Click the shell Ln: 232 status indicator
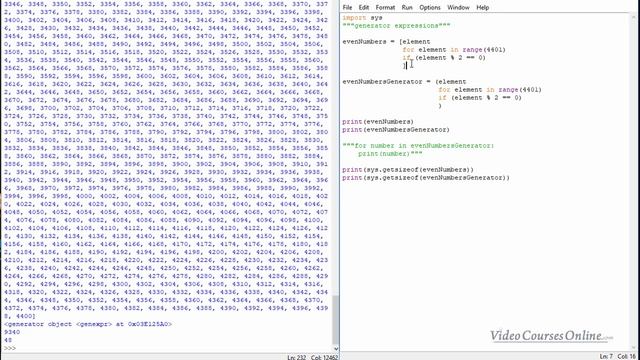The width and height of the screenshot is (640, 360). [296, 357]
